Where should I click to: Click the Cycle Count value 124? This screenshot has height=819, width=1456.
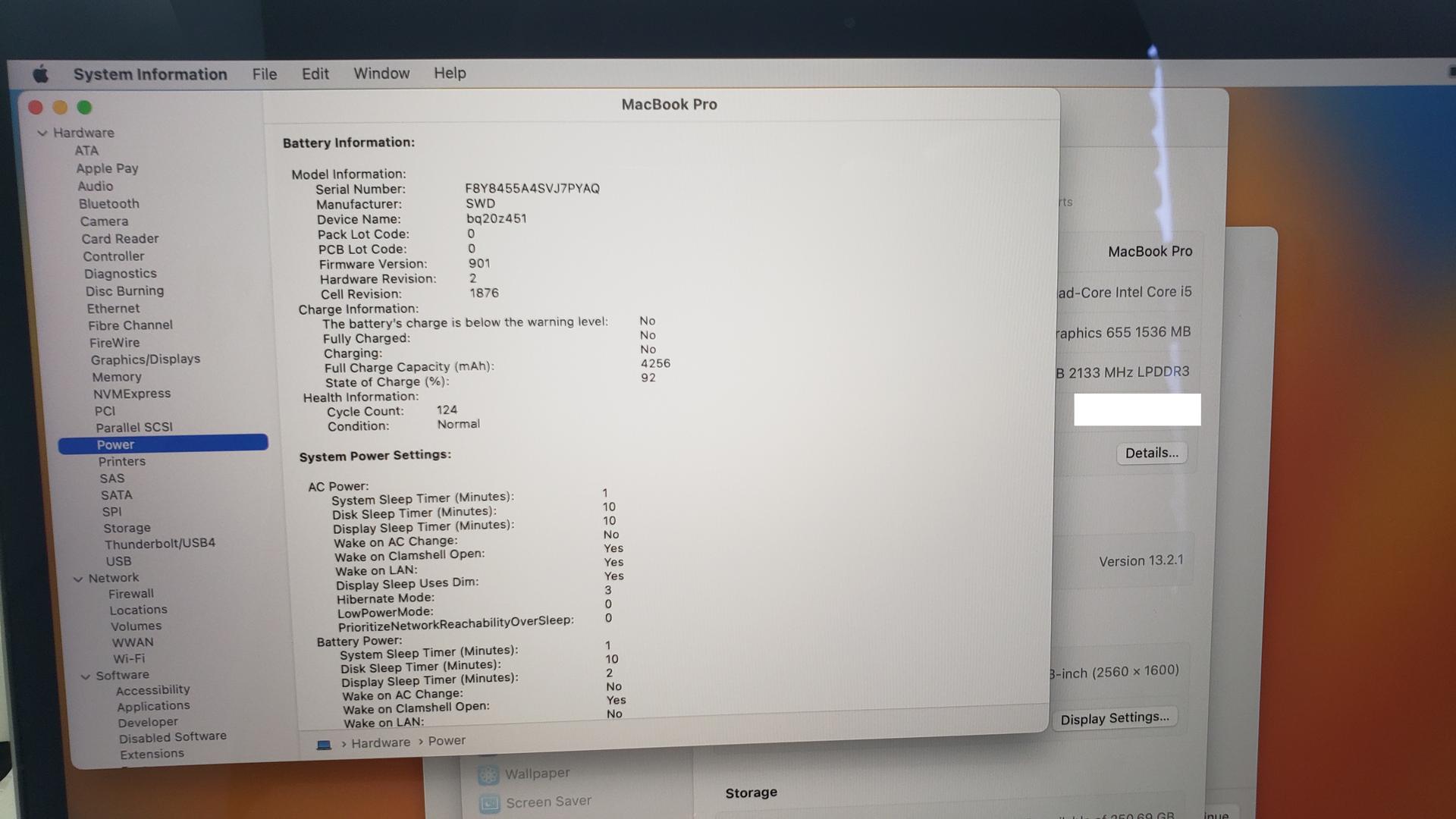pyautogui.click(x=447, y=410)
